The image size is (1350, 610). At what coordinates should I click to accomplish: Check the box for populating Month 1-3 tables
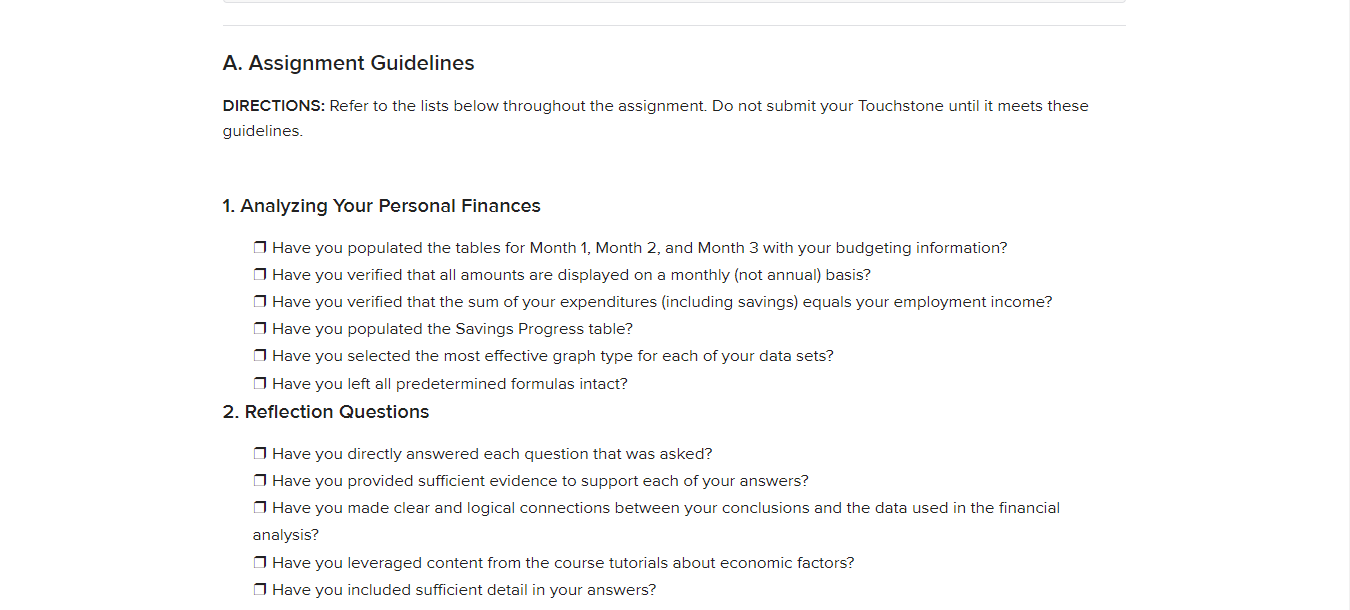click(x=260, y=248)
